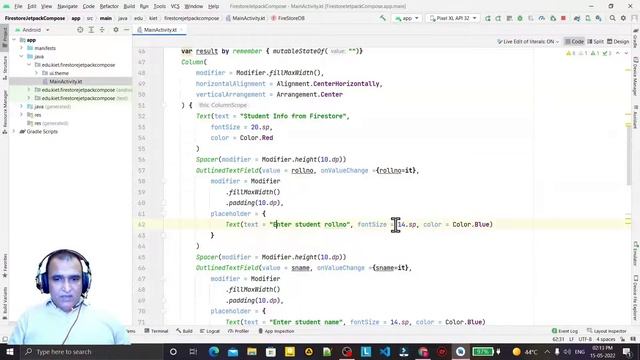Click the green Debug bug icon
This screenshot has width=640, height=360.
(x=520, y=18)
